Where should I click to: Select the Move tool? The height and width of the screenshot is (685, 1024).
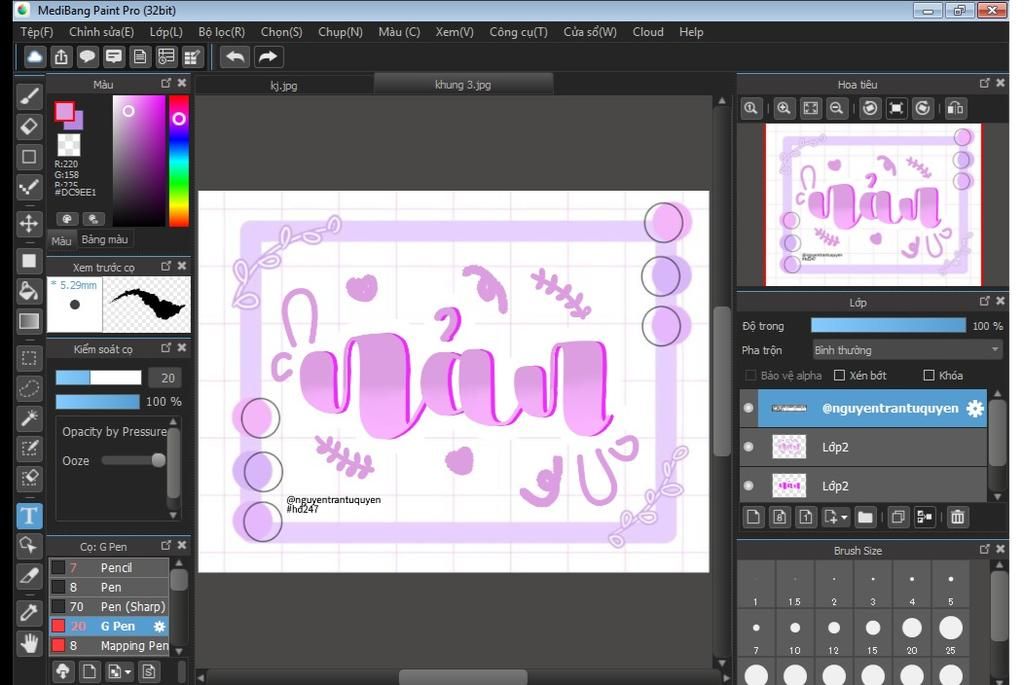tap(29, 223)
